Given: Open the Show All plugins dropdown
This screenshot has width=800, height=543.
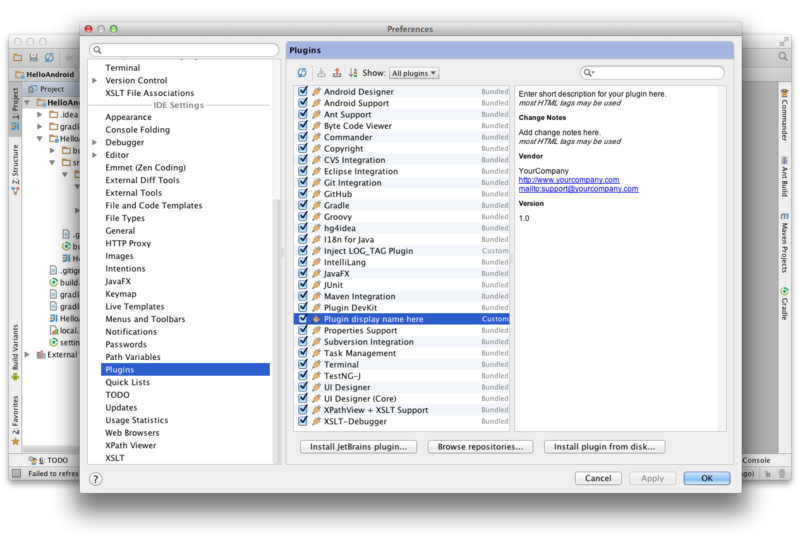Looking at the screenshot, I should coord(414,73).
